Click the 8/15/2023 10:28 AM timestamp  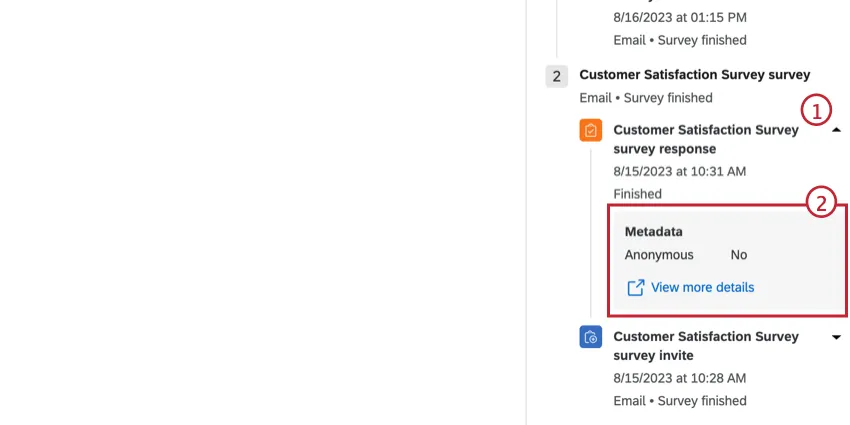[679, 378]
